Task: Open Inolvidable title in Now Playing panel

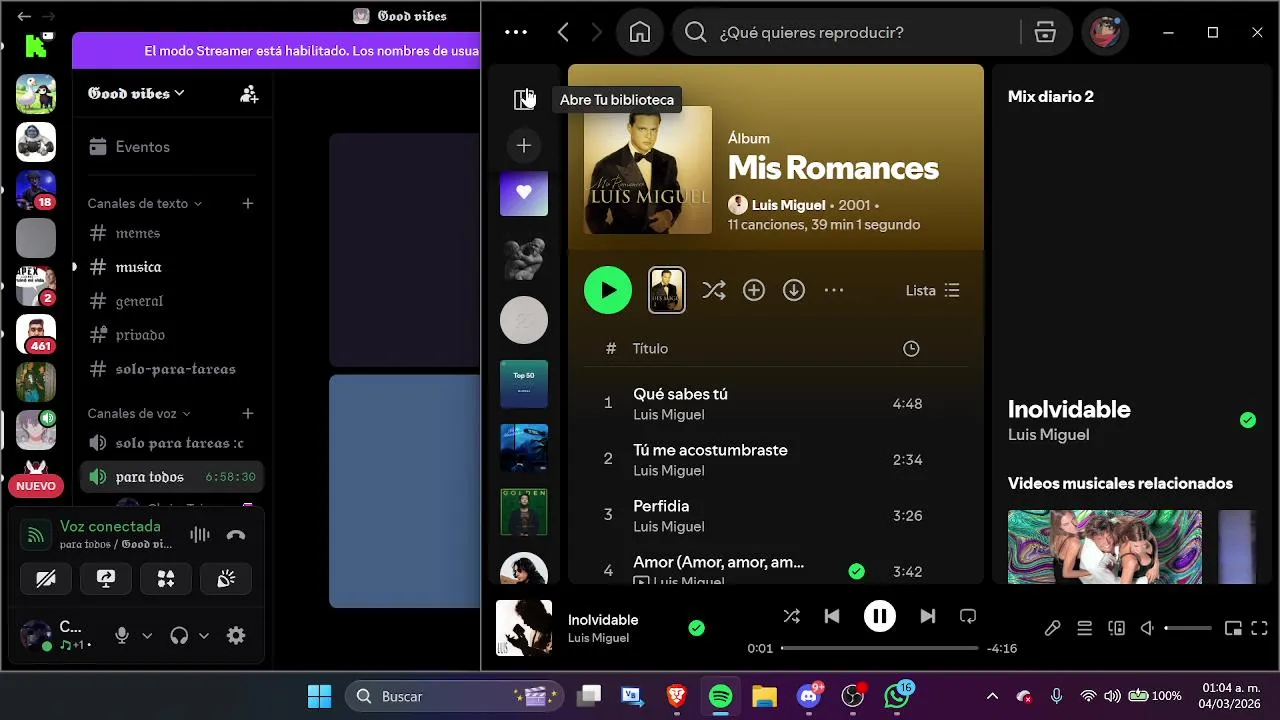Action: [x=1069, y=409]
